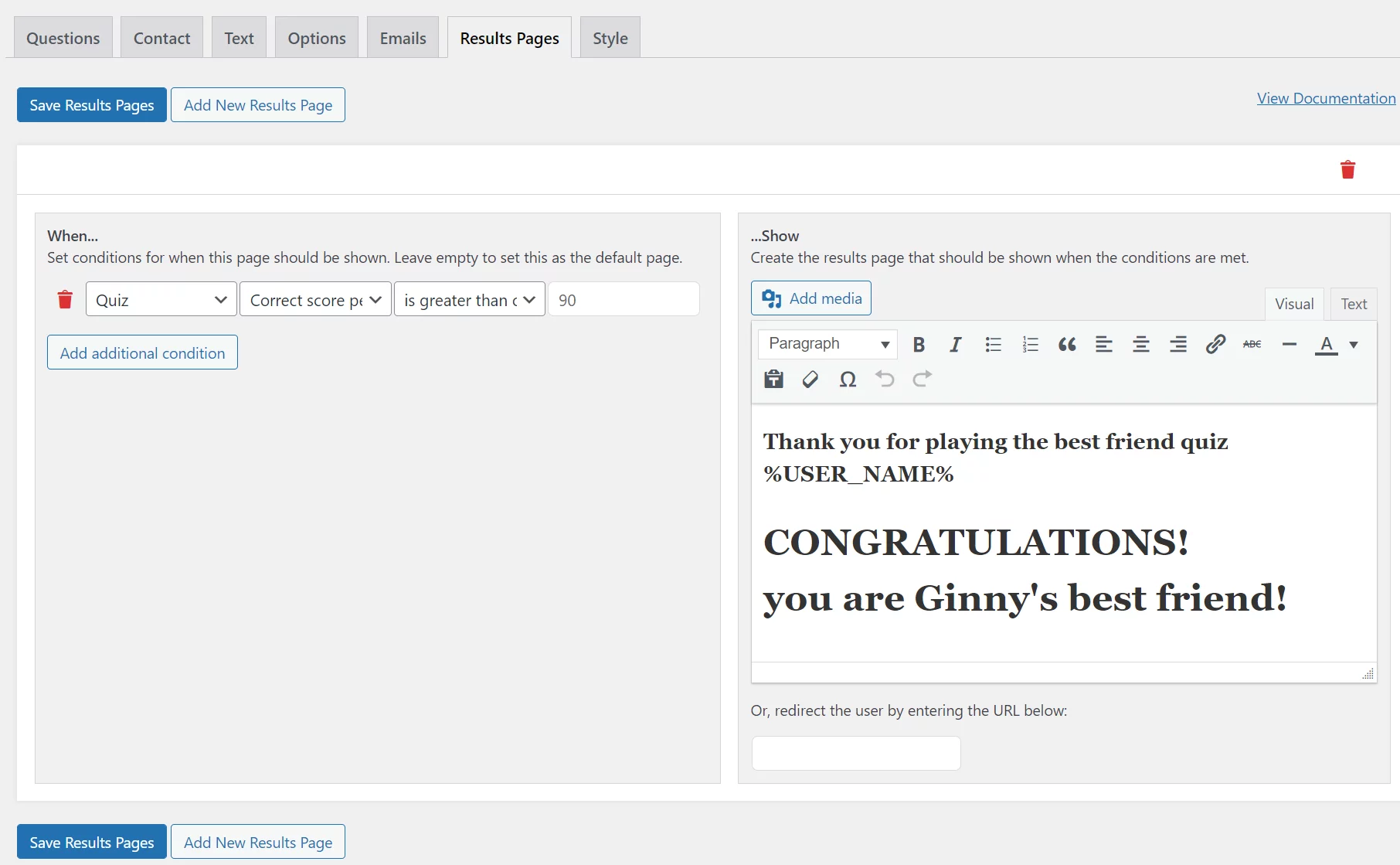Open the Text tab at top

(239, 38)
